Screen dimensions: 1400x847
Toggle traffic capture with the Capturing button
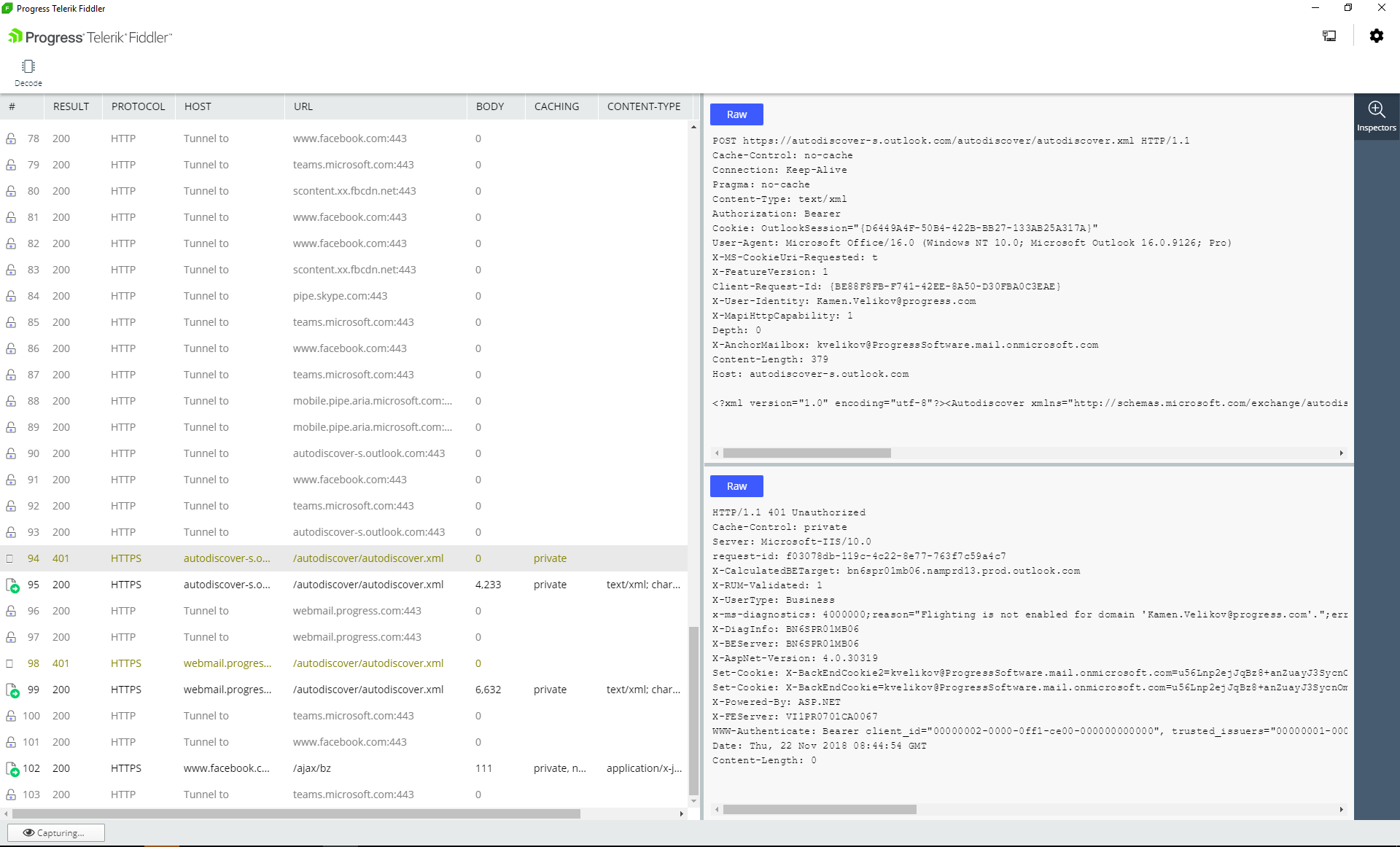pos(56,832)
